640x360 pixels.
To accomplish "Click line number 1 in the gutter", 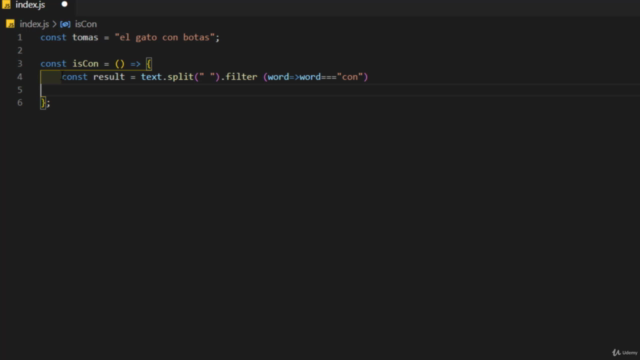I will 20,38.
